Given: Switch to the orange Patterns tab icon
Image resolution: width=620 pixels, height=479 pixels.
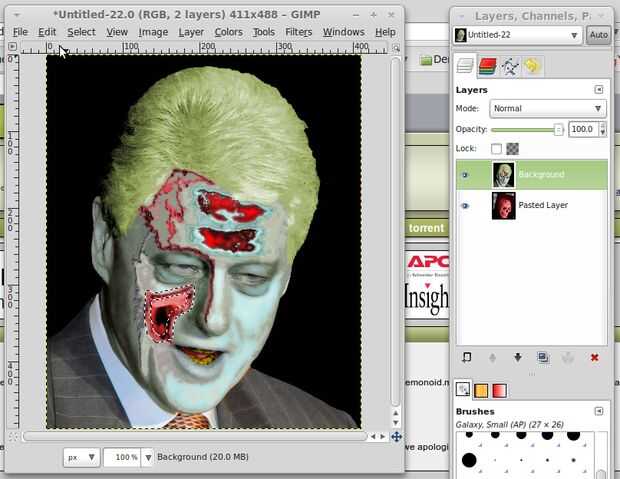Looking at the screenshot, I should (x=481, y=391).
